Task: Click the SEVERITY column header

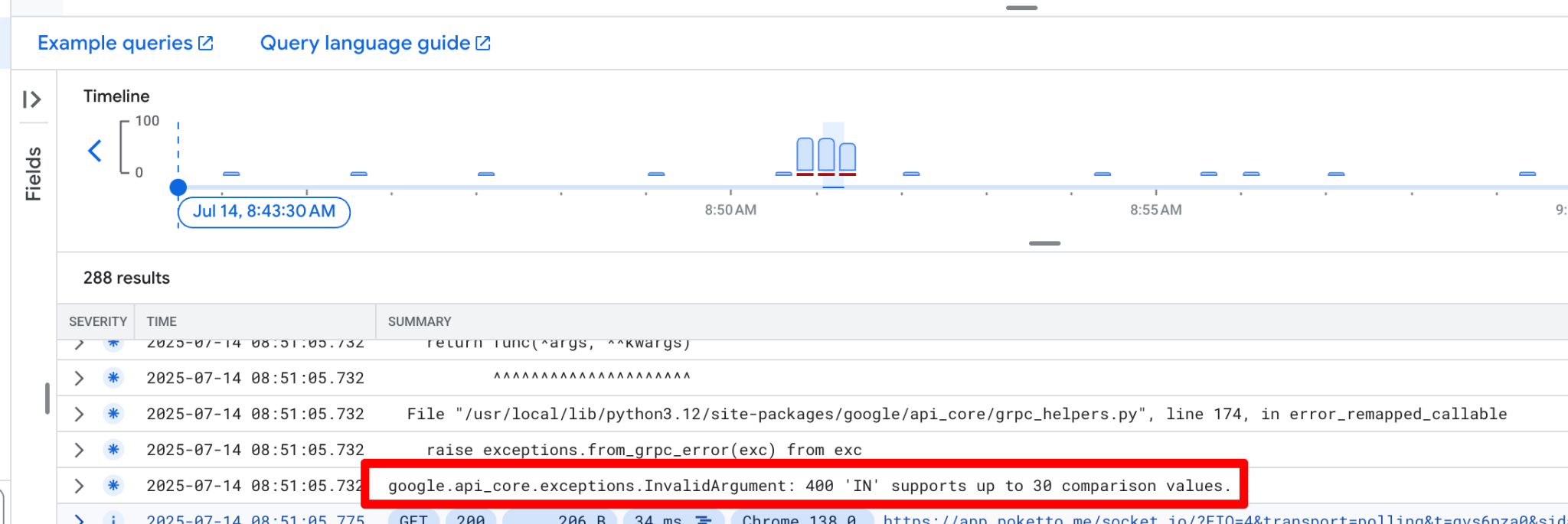Action: pos(97,322)
